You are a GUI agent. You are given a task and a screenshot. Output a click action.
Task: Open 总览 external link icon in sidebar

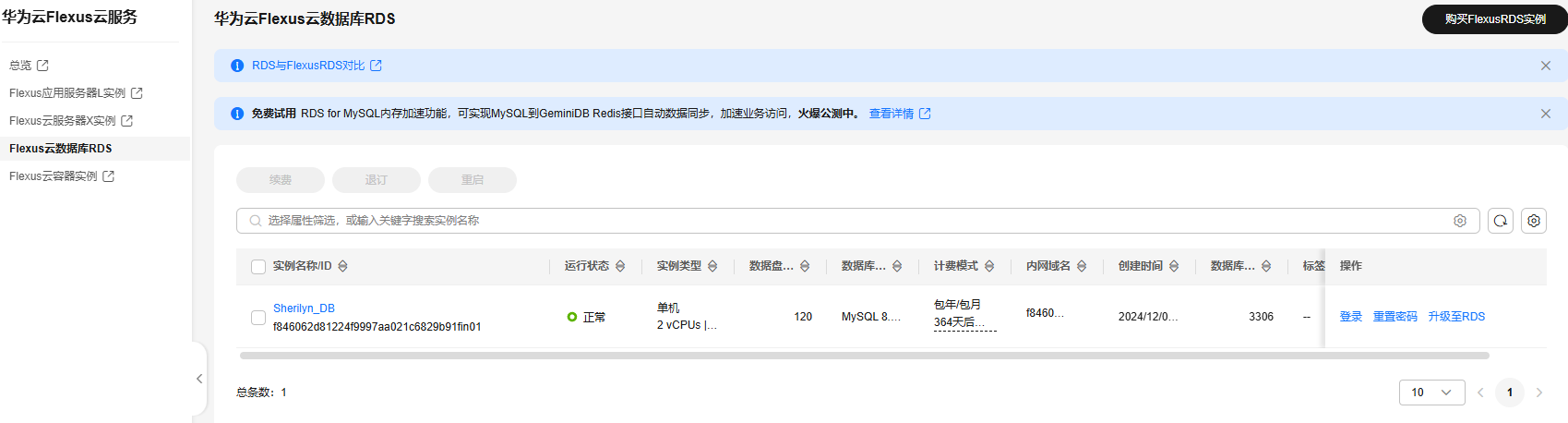(x=42, y=66)
